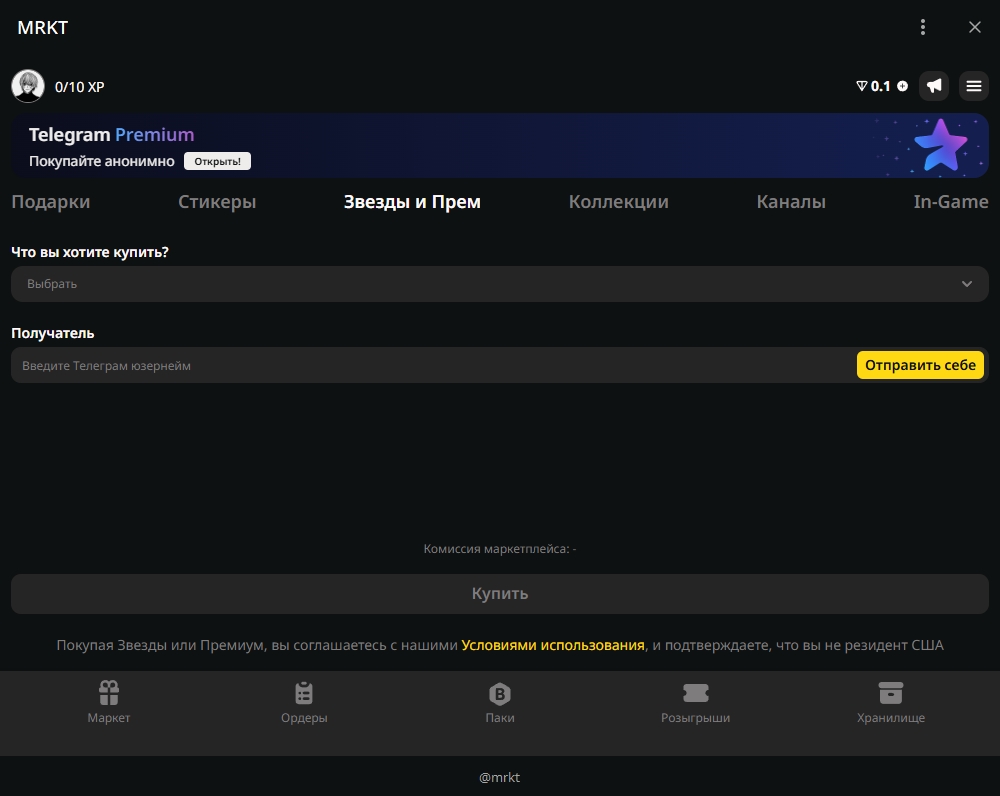Image resolution: width=1000 pixels, height=796 pixels.
Task: Open Хранилище storage box icon
Action: [890, 693]
